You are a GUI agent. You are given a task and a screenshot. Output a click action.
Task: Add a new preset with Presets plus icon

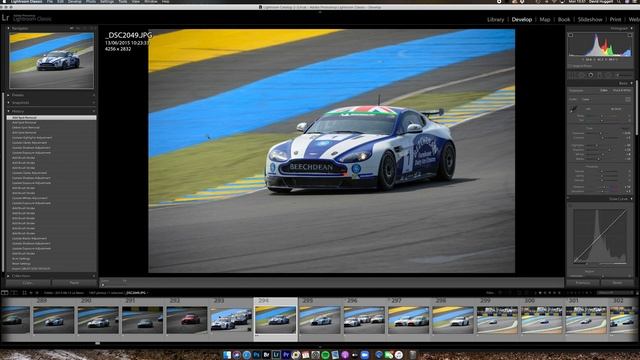coord(93,95)
